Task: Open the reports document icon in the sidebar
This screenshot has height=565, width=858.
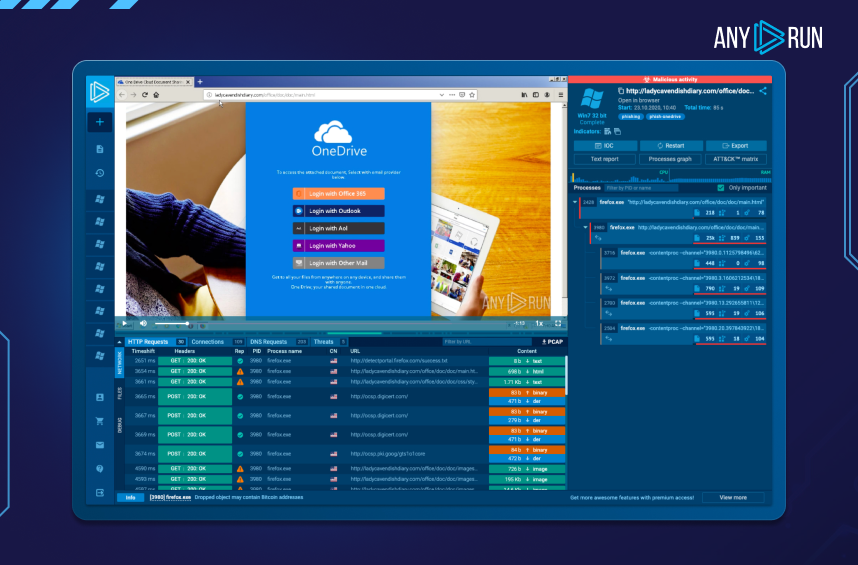Action: pyautogui.click(x=100, y=149)
